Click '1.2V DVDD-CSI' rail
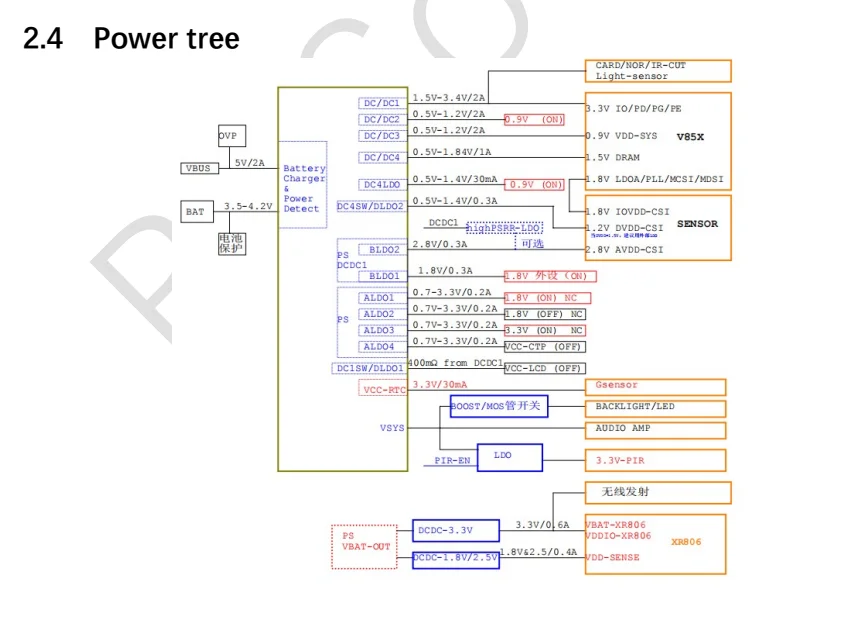This screenshot has height=638, width=859. tap(625, 228)
